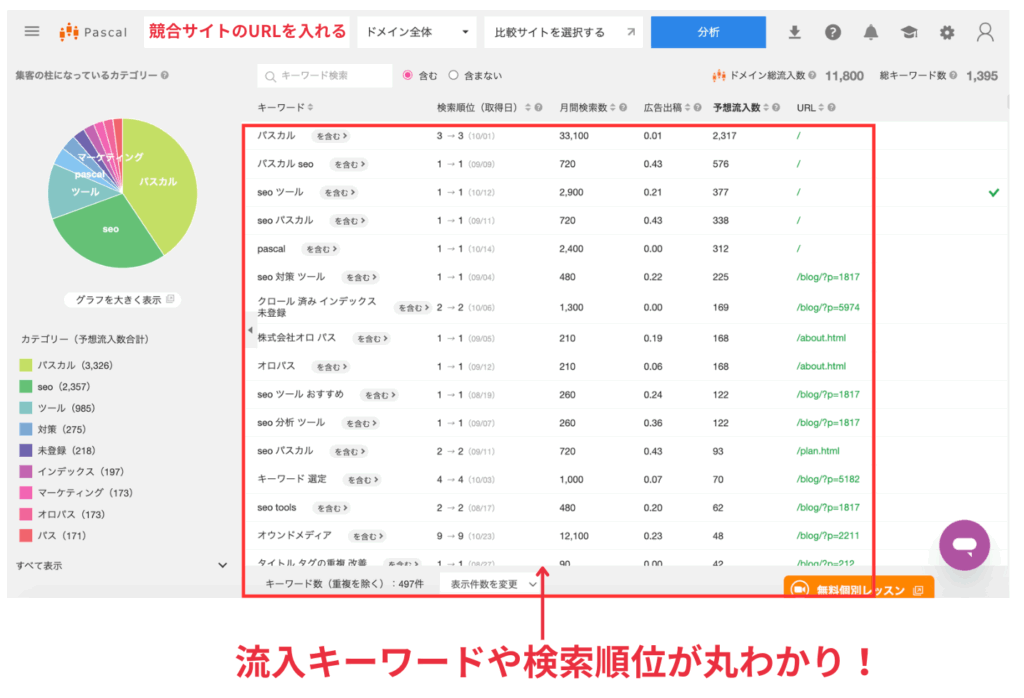Check notifications via the bell icon

pos(871,31)
